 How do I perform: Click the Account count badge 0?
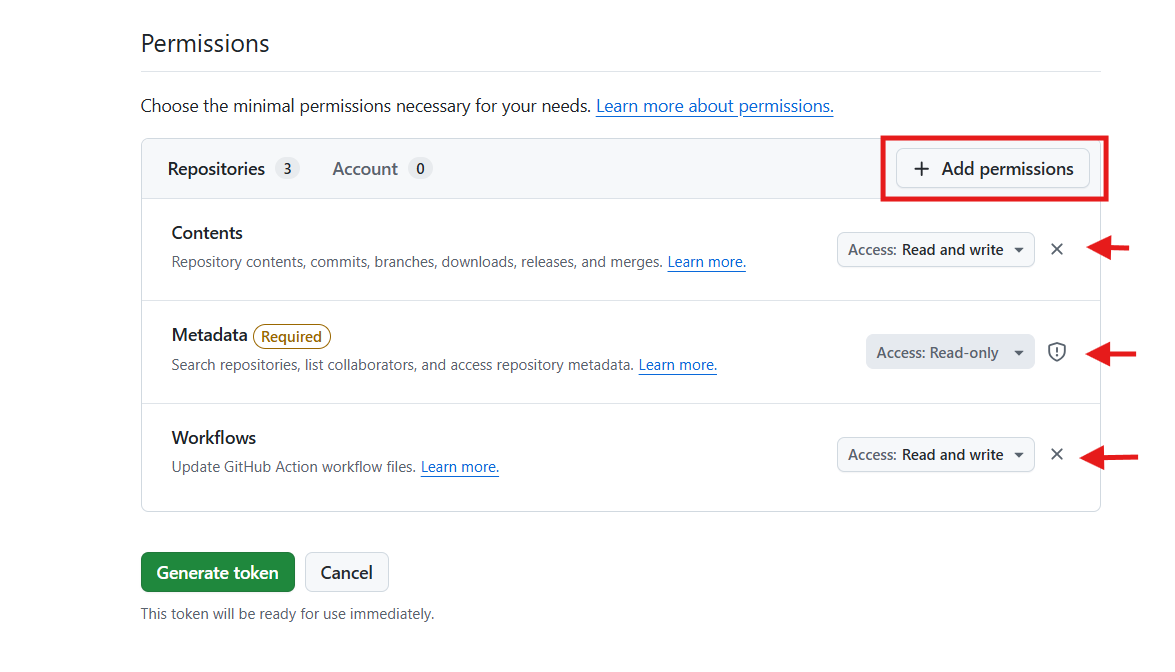pyautogui.click(x=420, y=169)
